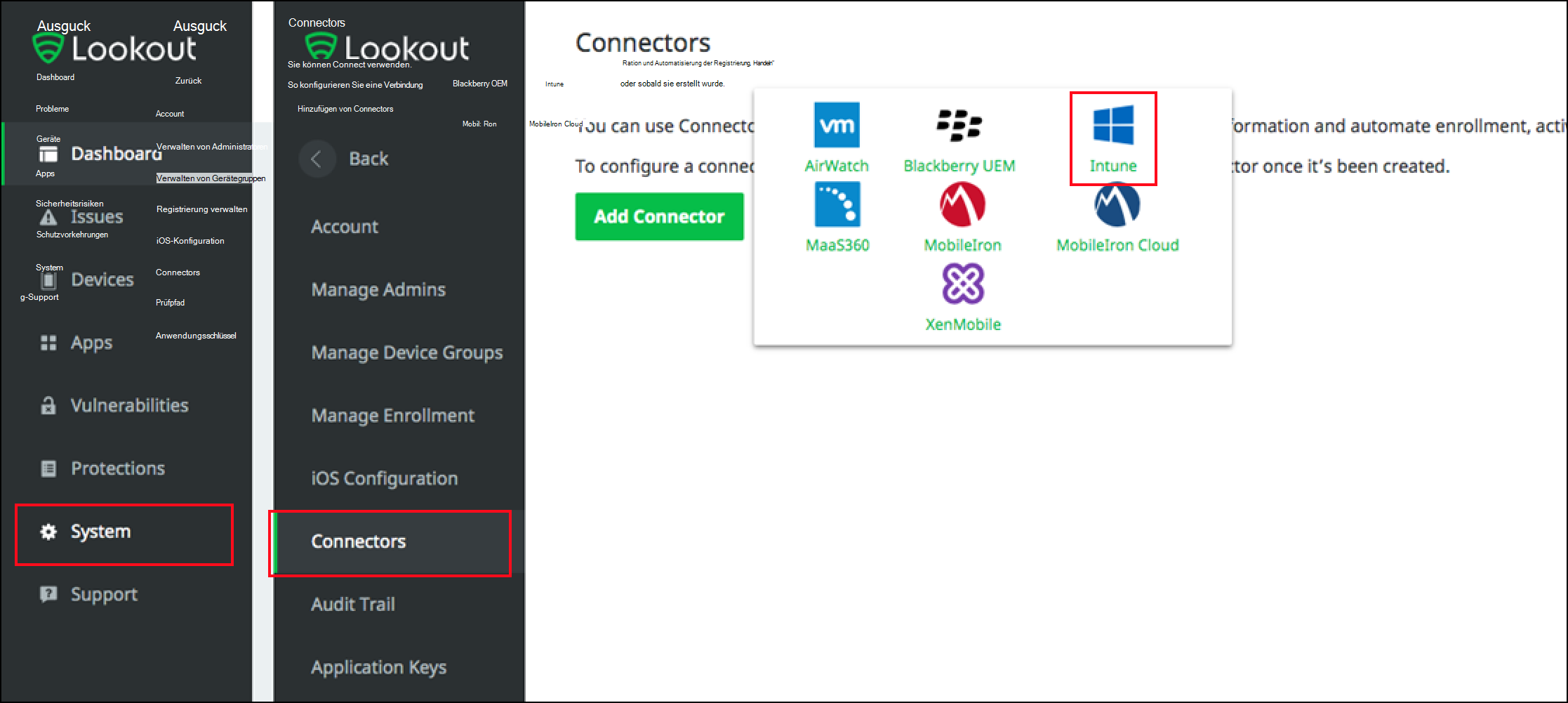The width and height of the screenshot is (1568, 703).
Task: Click the 'Hinzufügen von Connectors' label
Action: [x=345, y=109]
